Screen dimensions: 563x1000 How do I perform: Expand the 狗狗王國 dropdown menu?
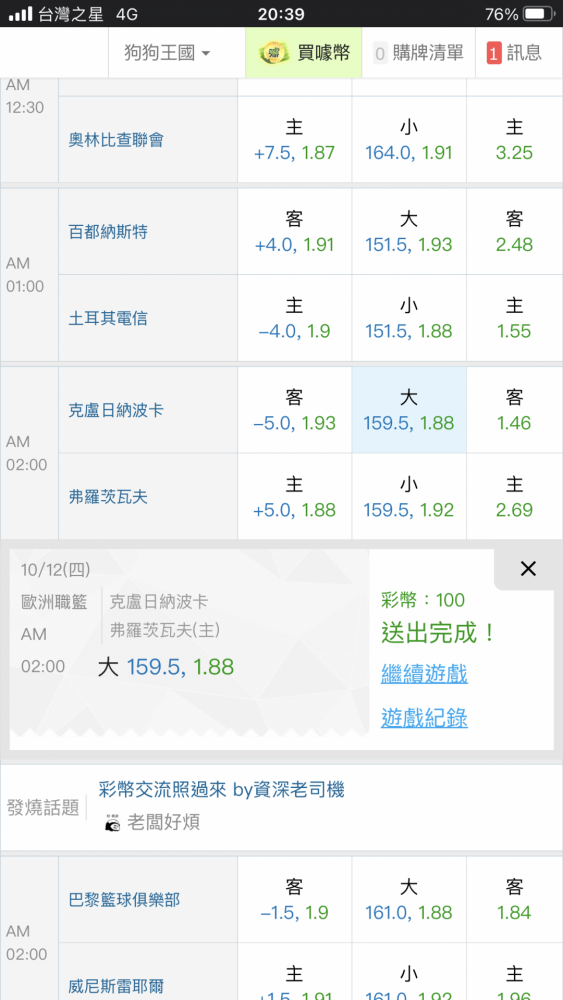click(x=167, y=54)
